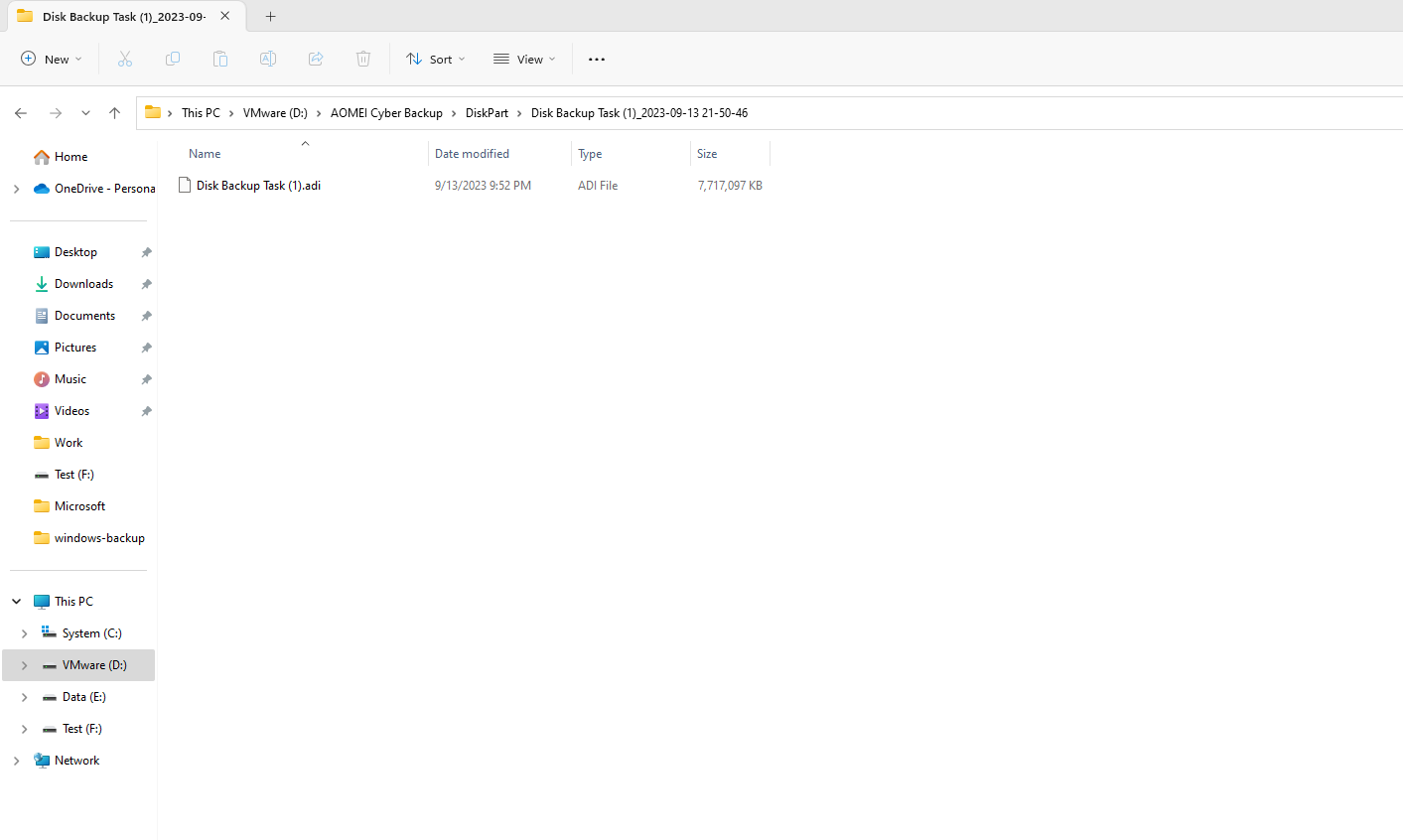Expand the System (C:) tree node
This screenshot has height=840, width=1403.
point(25,633)
